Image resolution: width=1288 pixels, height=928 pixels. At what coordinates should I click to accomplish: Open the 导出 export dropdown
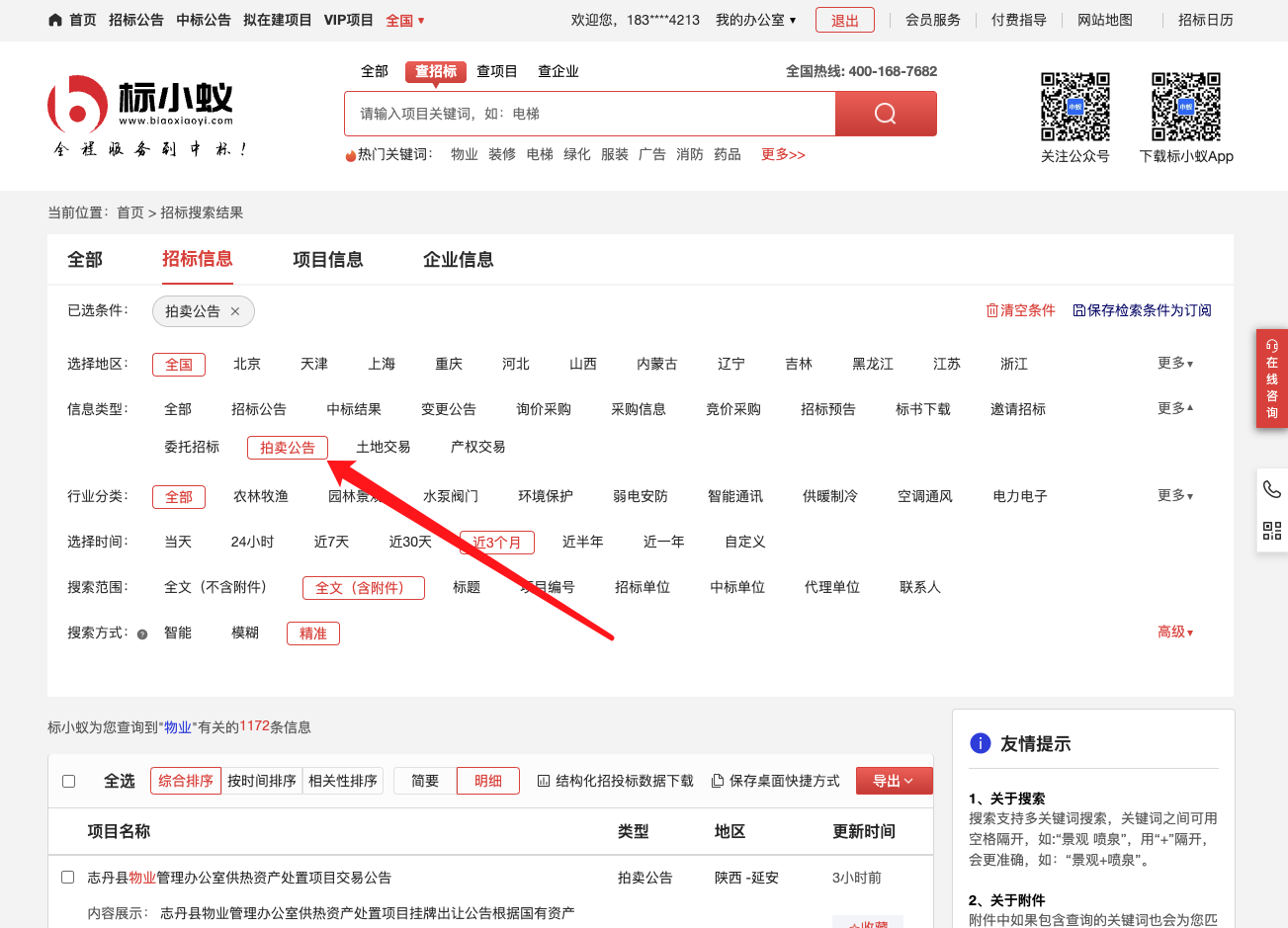[x=894, y=781]
